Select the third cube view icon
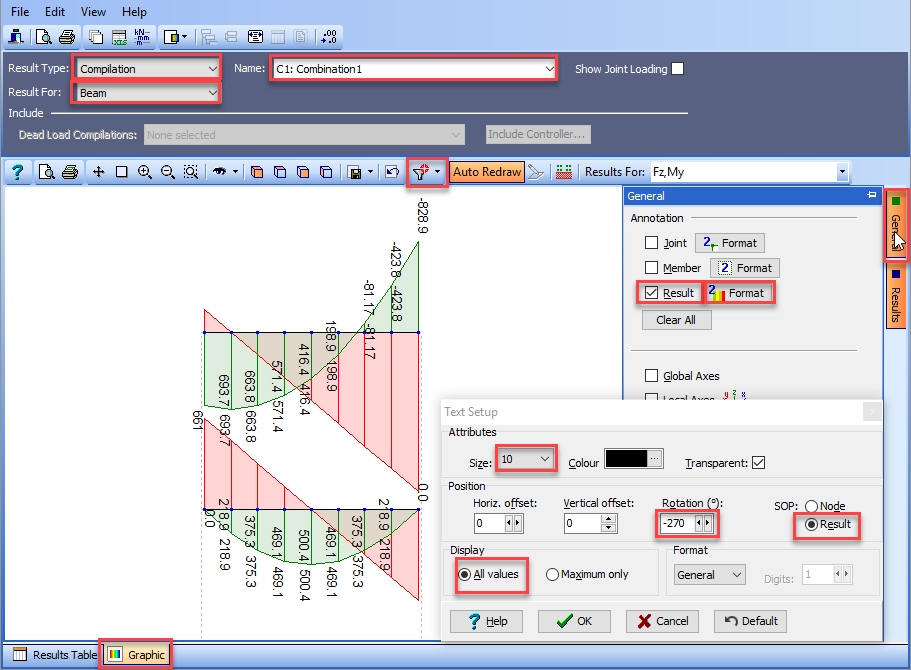911x670 pixels. (x=303, y=172)
